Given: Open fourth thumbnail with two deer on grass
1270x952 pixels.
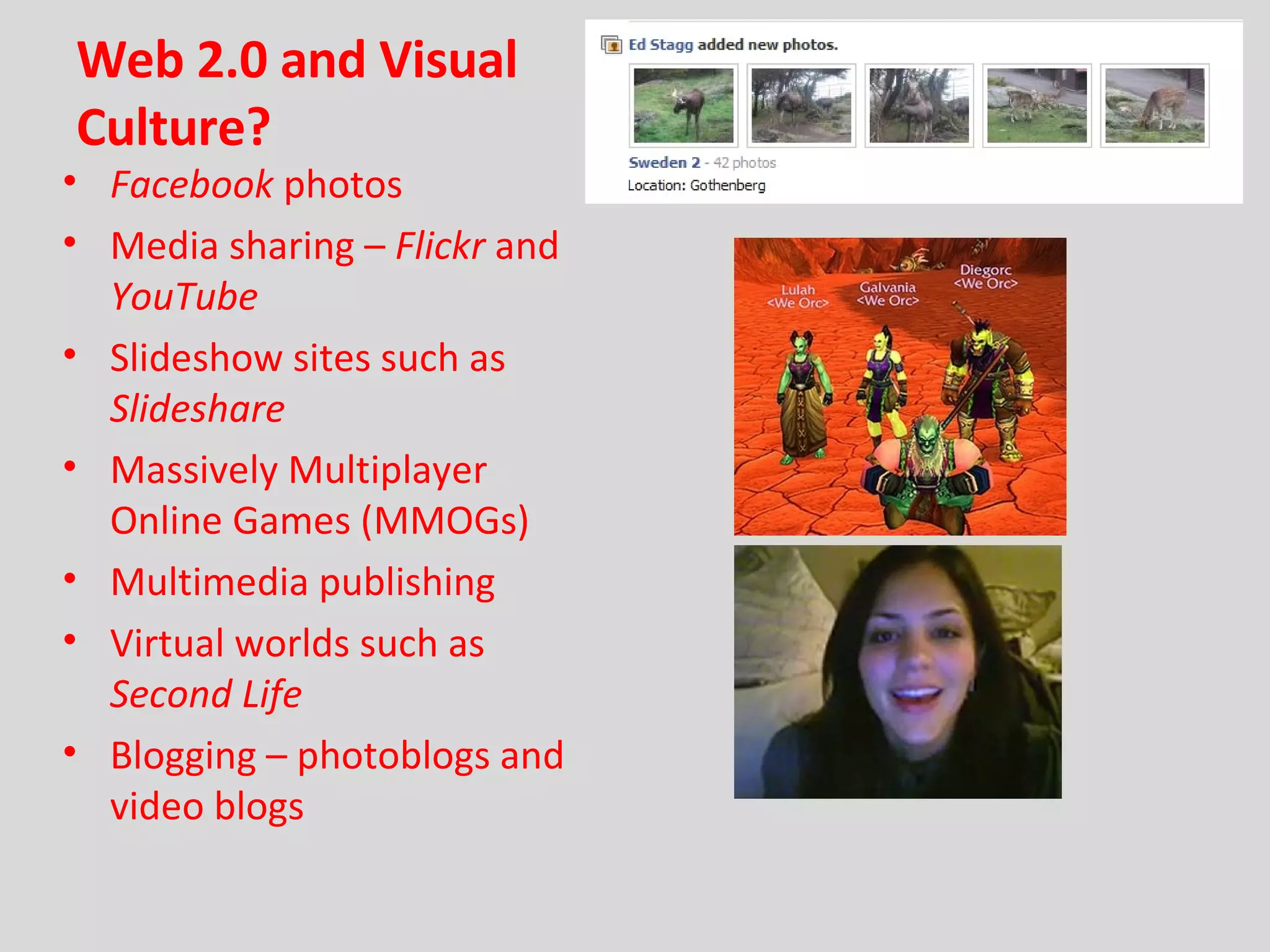Looking at the screenshot, I should point(1037,105).
